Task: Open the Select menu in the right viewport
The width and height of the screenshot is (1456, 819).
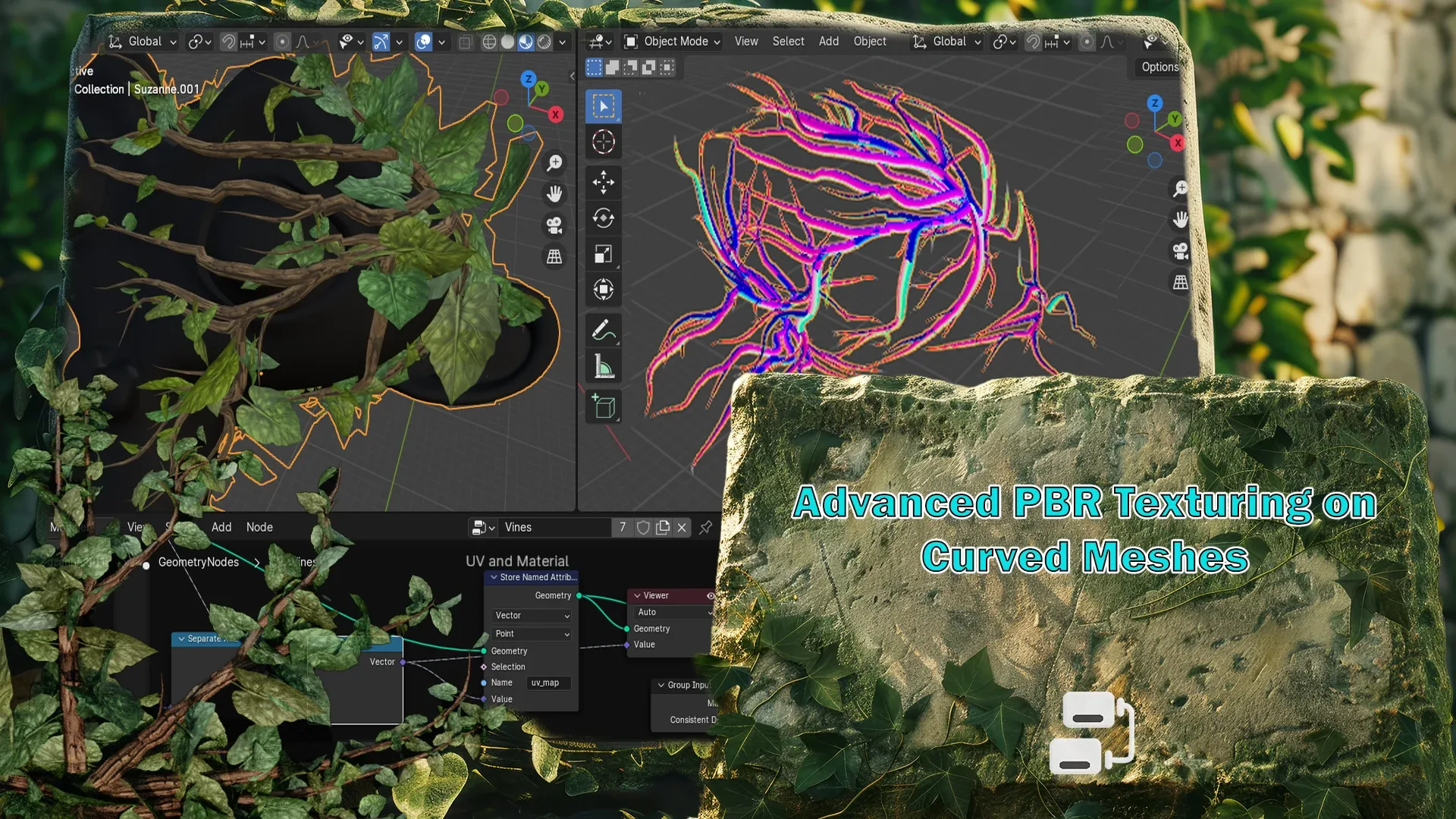Action: 788,42
